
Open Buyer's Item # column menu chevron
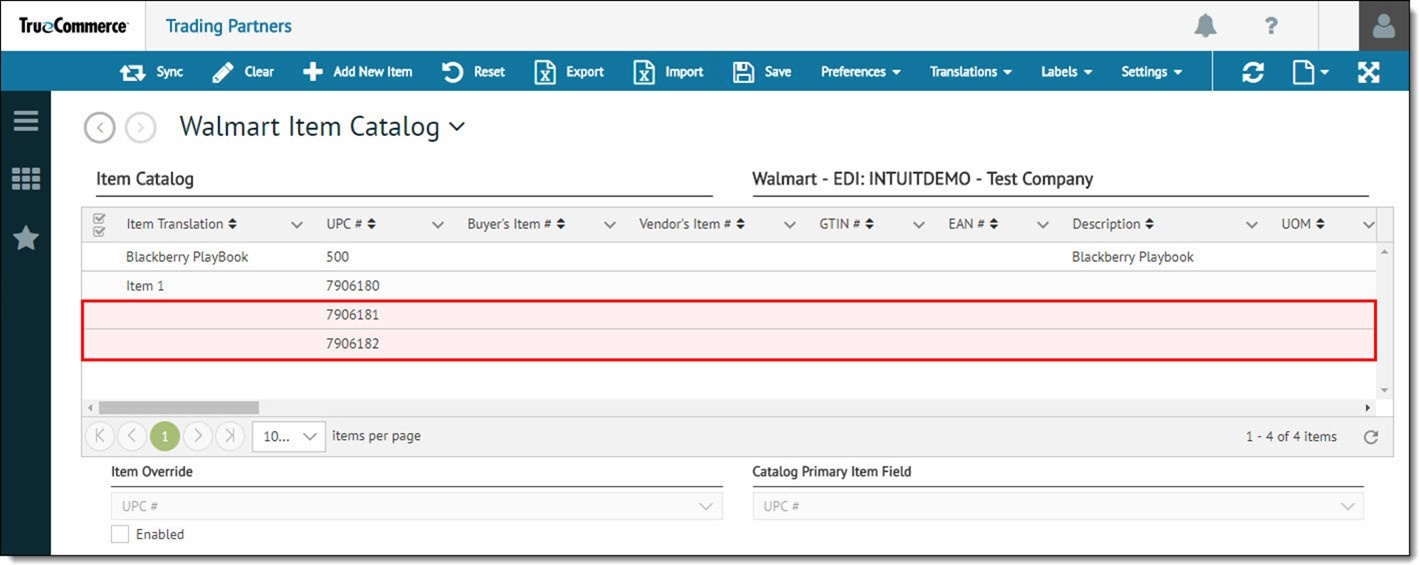[x=610, y=225]
